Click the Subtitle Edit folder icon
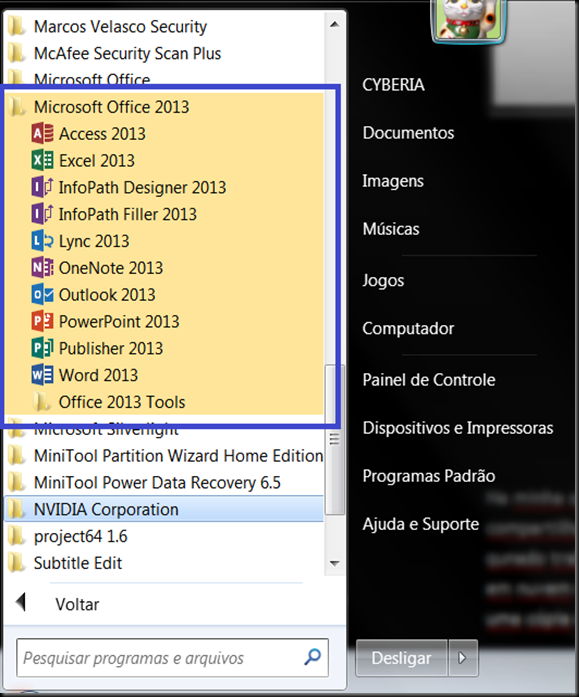579x697 pixels. (17, 563)
